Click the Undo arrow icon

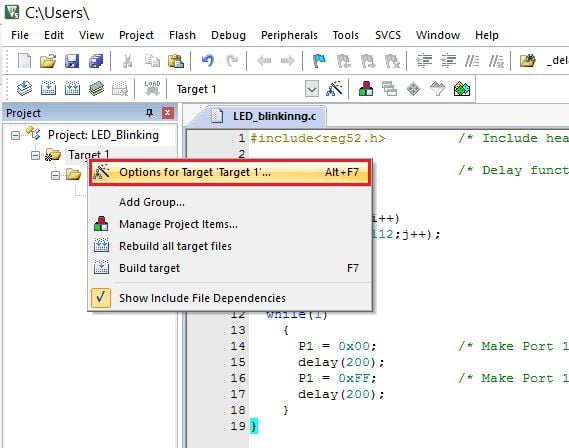(x=208, y=61)
